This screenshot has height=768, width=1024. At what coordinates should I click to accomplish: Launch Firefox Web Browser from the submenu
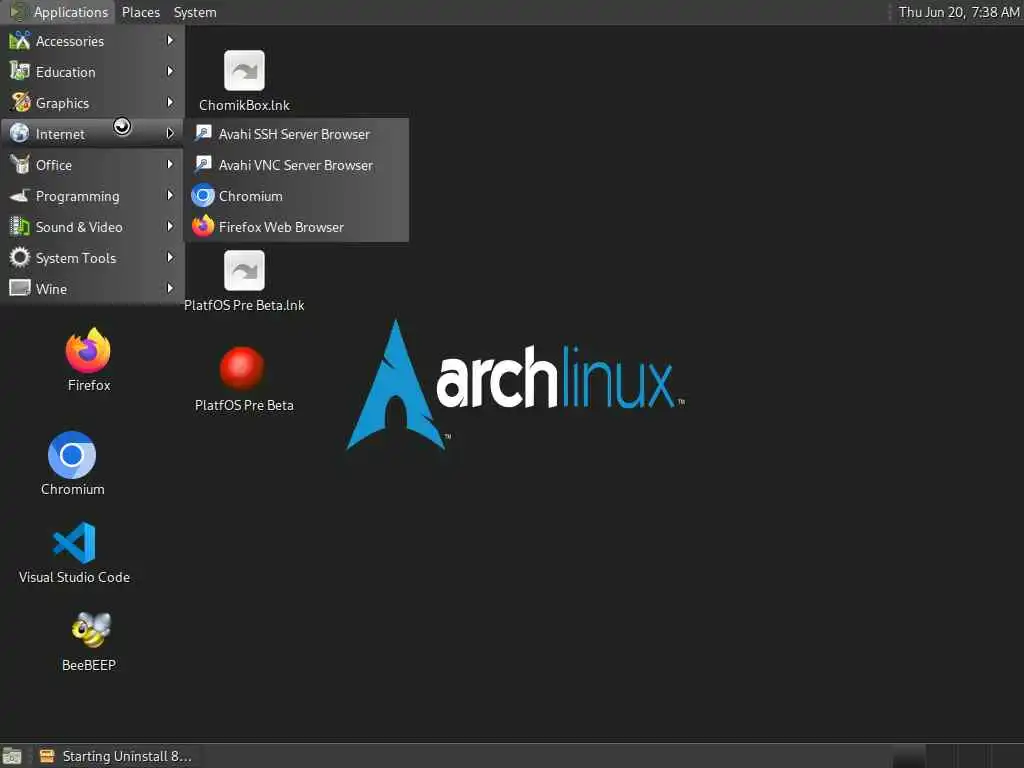pyautogui.click(x=297, y=227)
